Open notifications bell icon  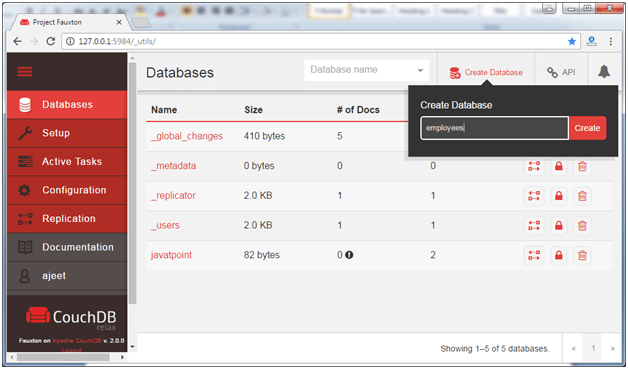(x=604, y=72)
